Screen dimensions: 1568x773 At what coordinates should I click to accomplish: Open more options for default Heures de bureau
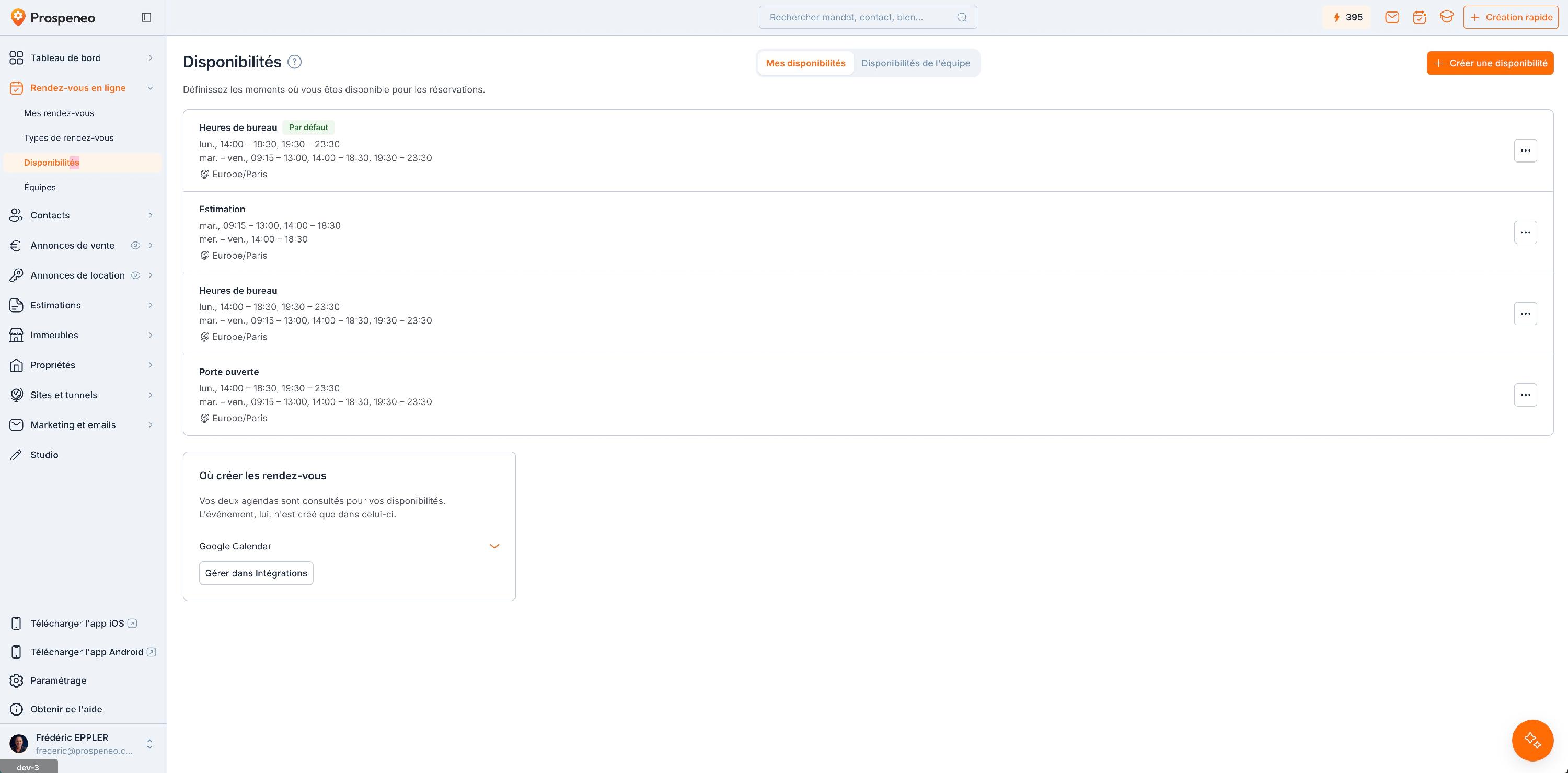point(1525,151)
